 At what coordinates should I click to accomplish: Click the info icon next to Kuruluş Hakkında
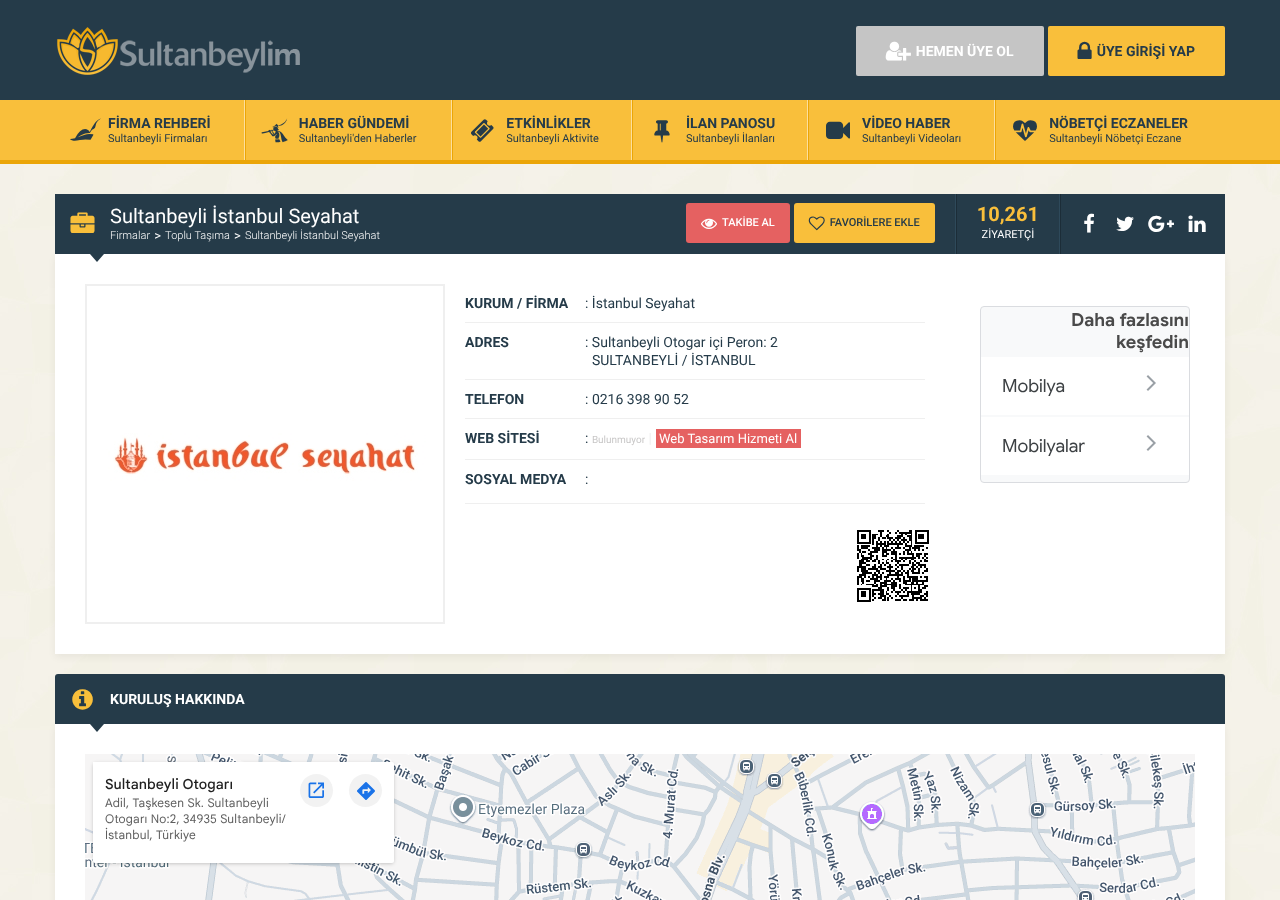click(82, 699)
